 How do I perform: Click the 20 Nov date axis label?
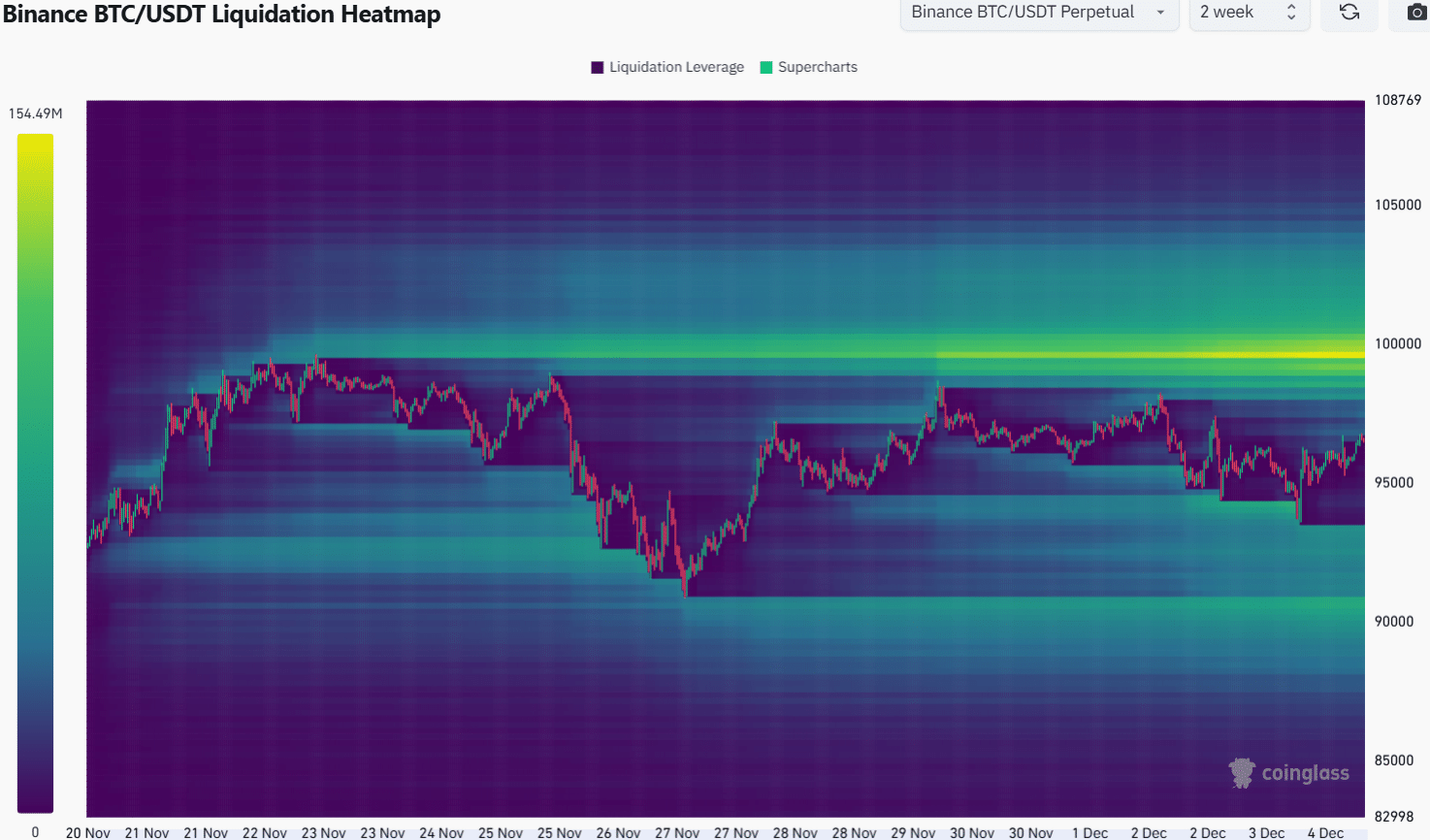(x=88, y=832)
